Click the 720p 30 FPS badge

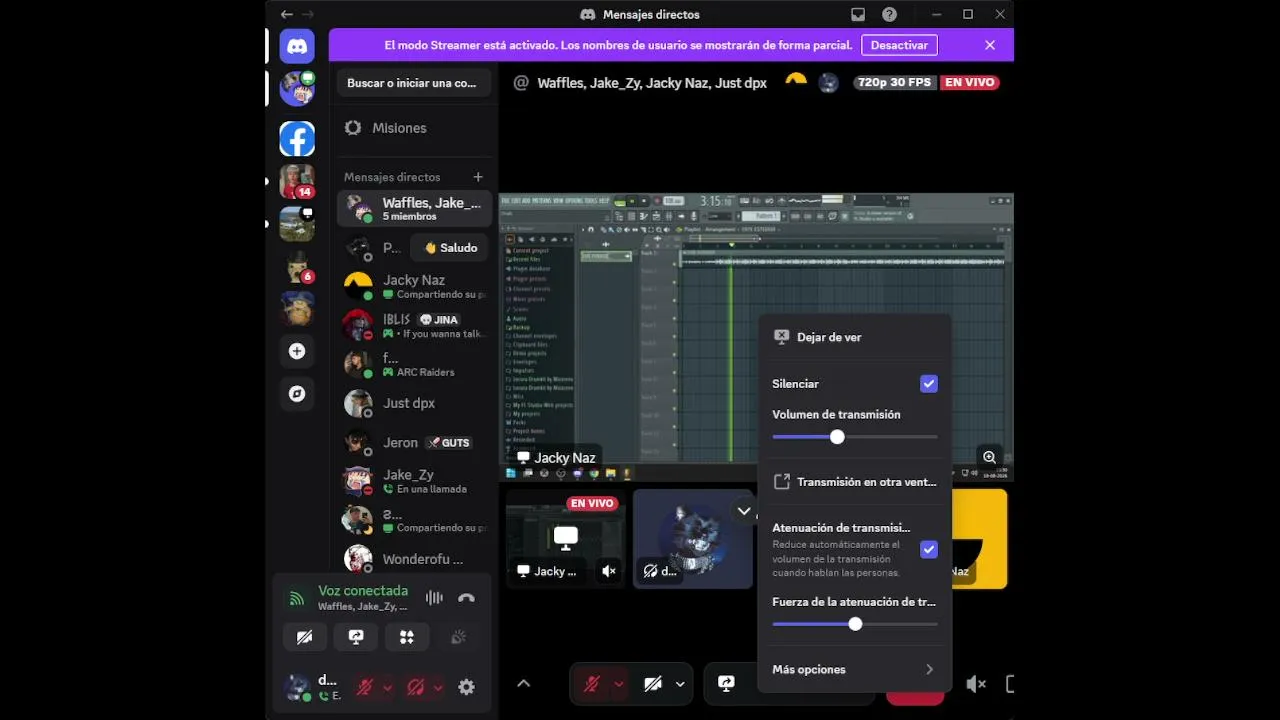895,82
